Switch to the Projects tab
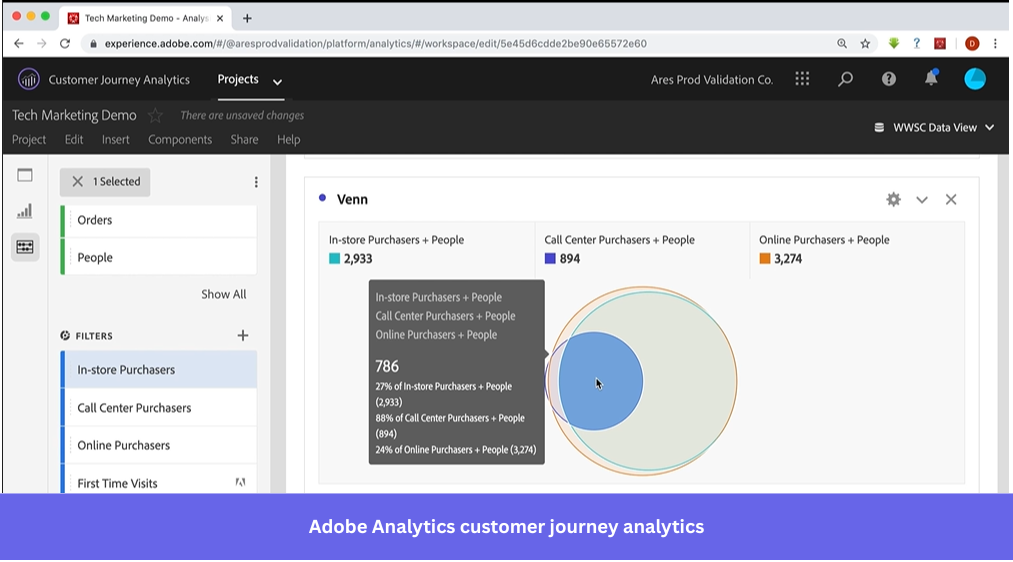1013x562 pixels. (238, 79)
